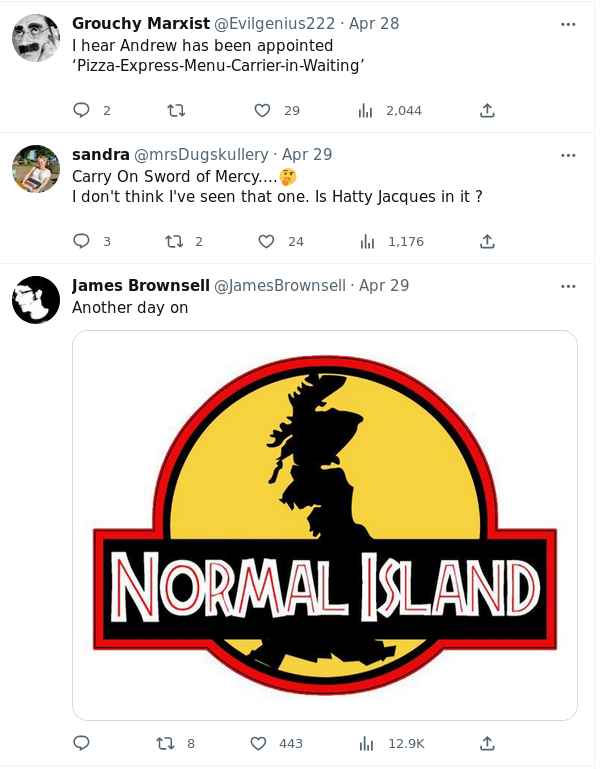Image resolution: width=600 pixels, height=769 pixels.
Task: View analytics on Grouchy Marxist's tweet
Action: [366, 110]
